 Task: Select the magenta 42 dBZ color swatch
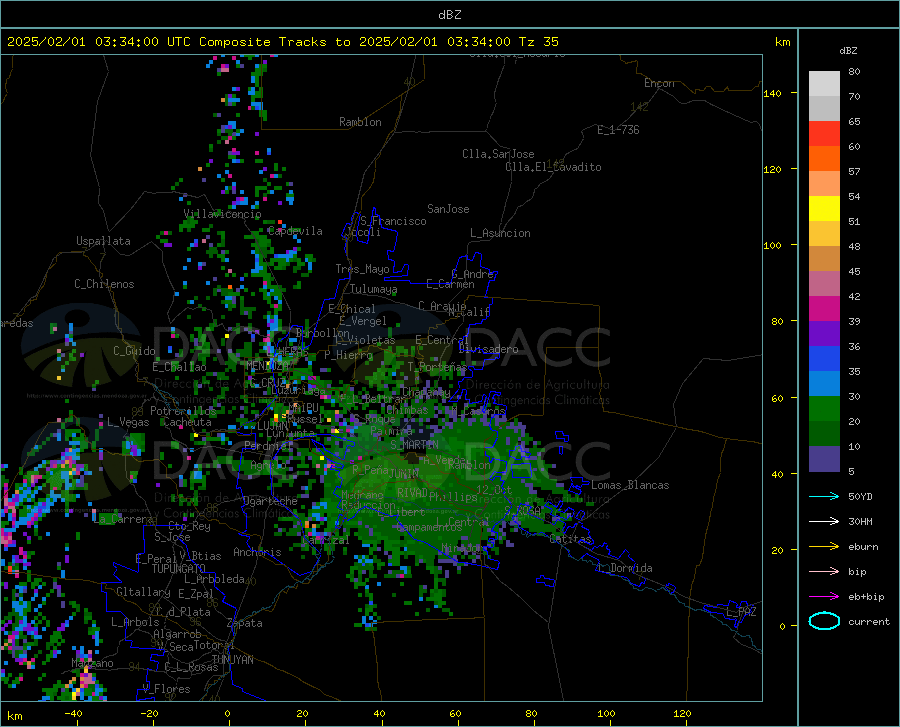click(824, 309)
